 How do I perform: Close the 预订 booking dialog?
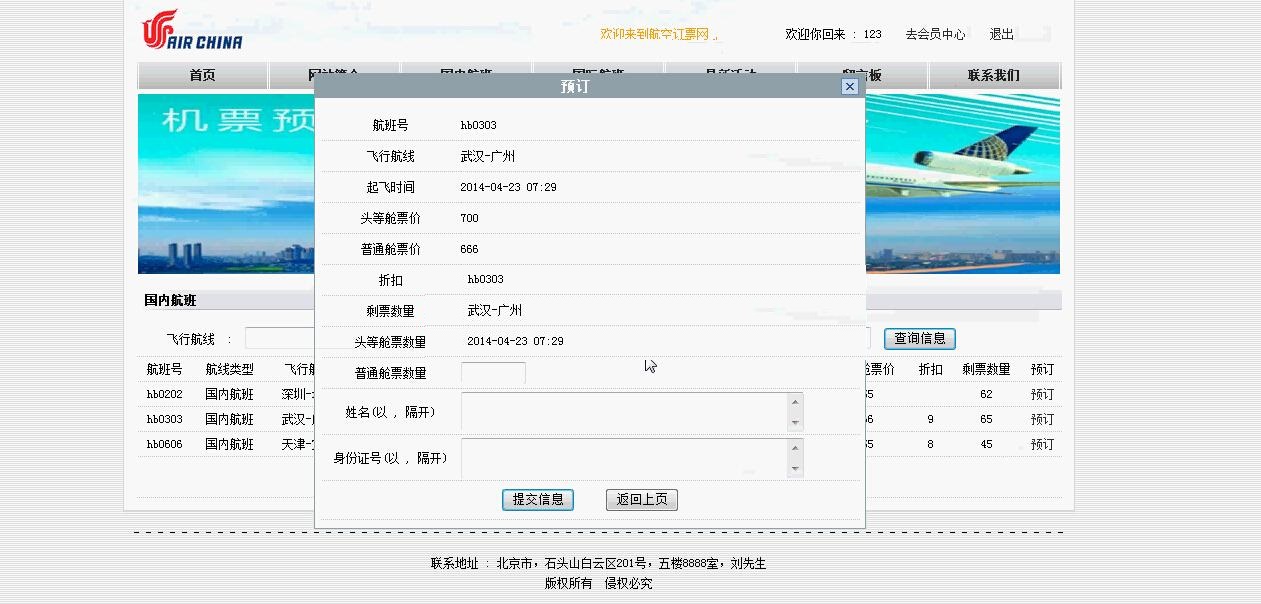[850, 87]
